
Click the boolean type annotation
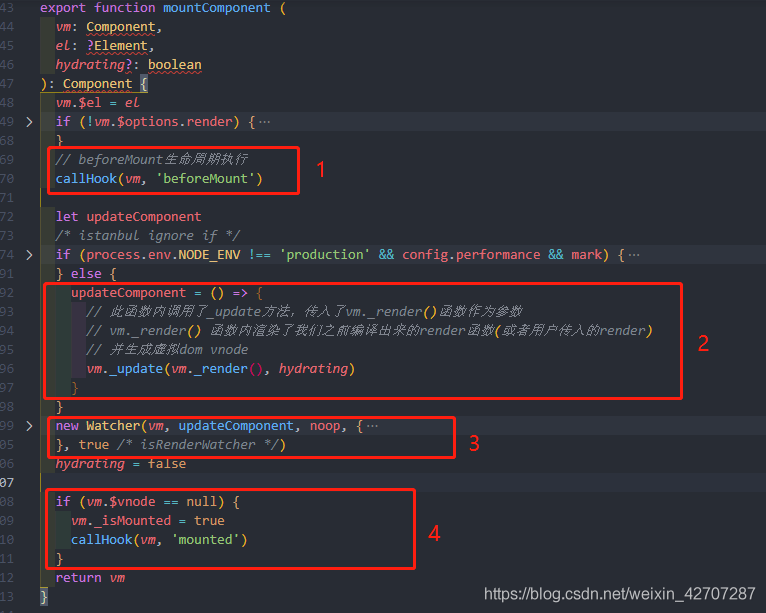tap(175, 65)
